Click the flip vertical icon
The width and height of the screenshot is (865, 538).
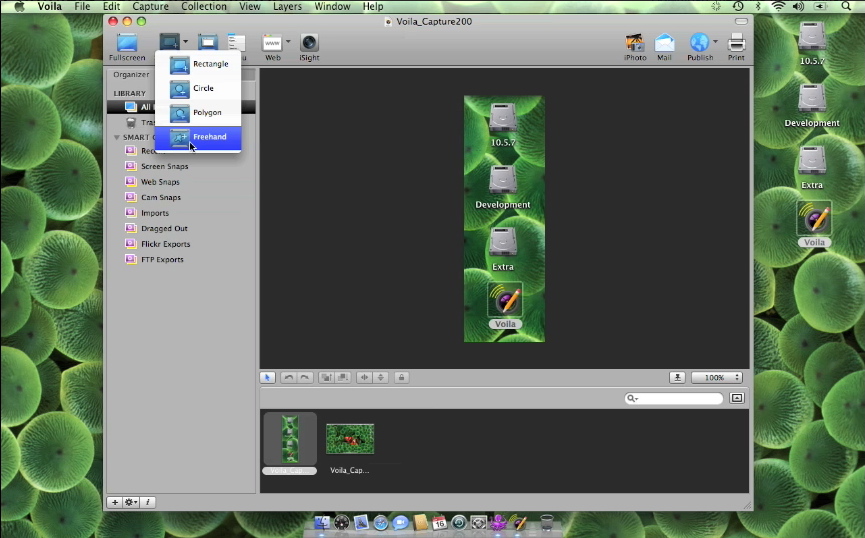click(381, 377)
